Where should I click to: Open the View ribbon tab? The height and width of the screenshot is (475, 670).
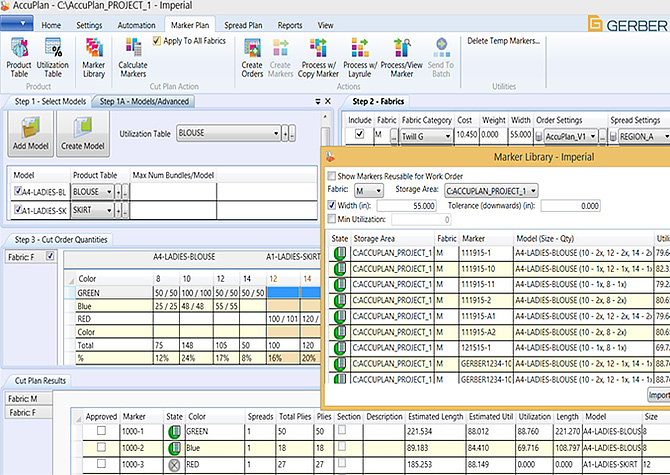[x=325, y=25]
